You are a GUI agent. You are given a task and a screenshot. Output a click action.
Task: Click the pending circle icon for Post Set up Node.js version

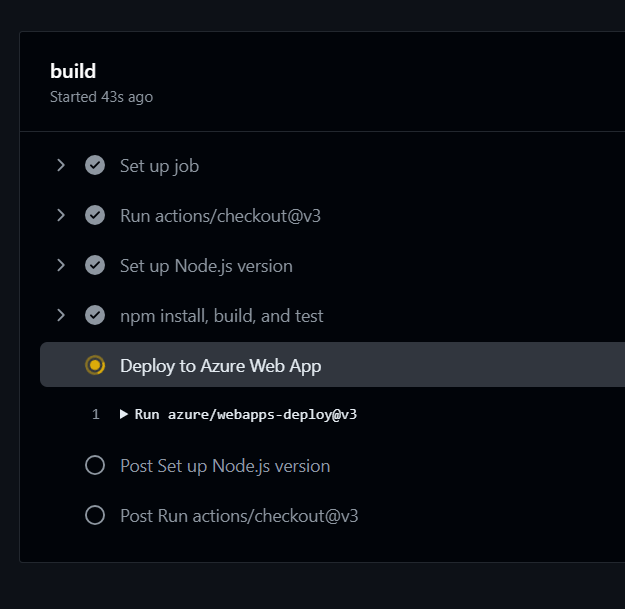click(95, 465)
